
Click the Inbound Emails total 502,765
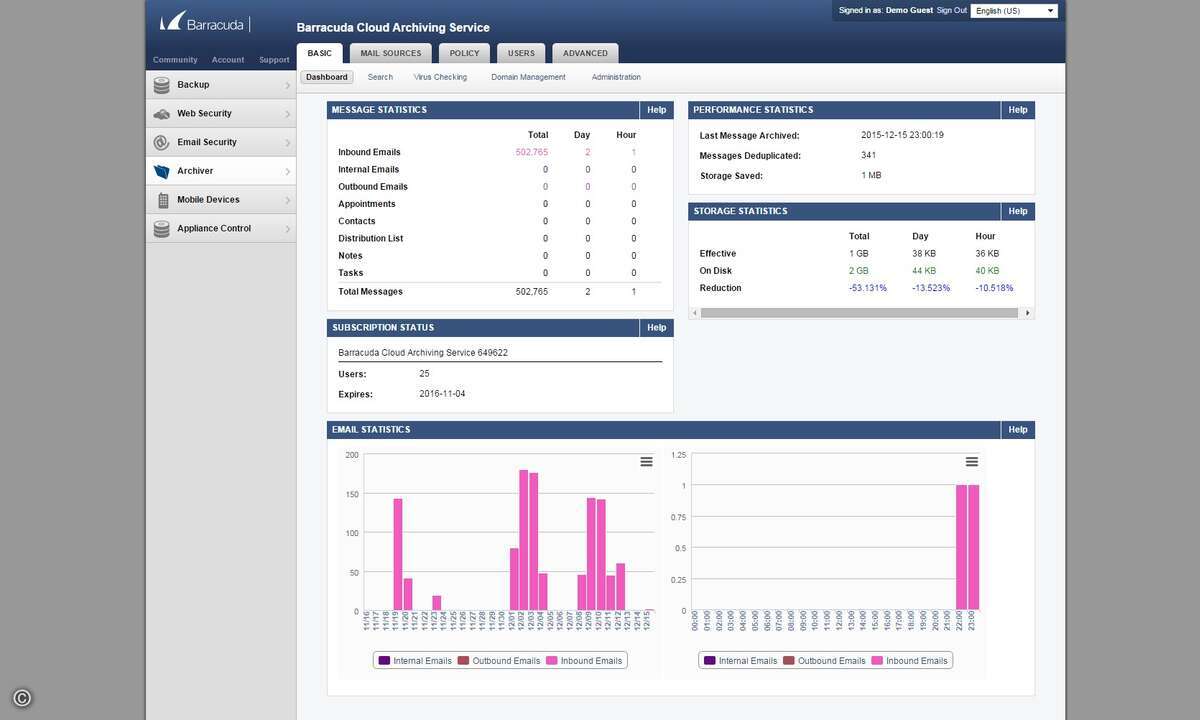(532, 153)
